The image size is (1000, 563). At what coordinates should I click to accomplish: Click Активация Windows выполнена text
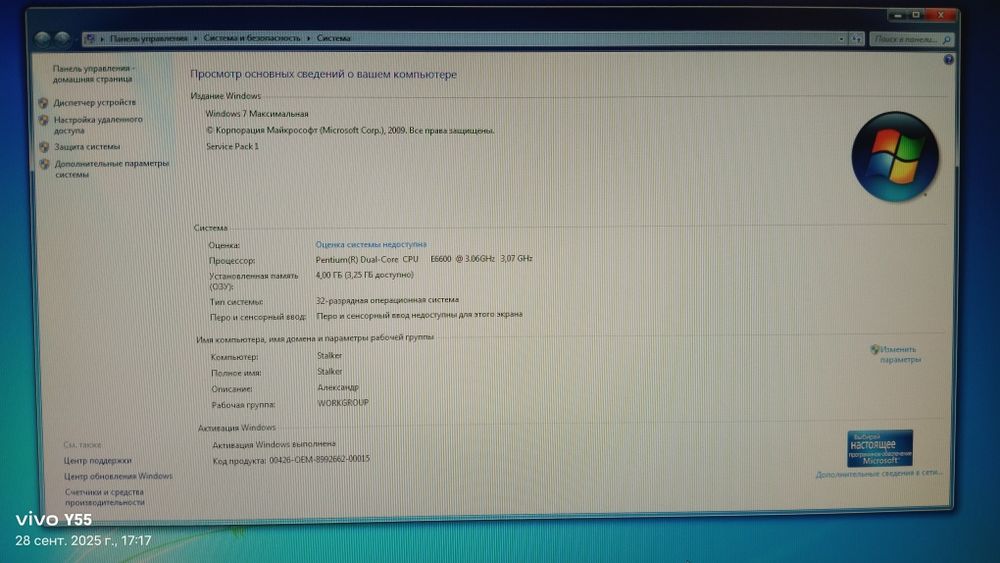pos(274,444)
